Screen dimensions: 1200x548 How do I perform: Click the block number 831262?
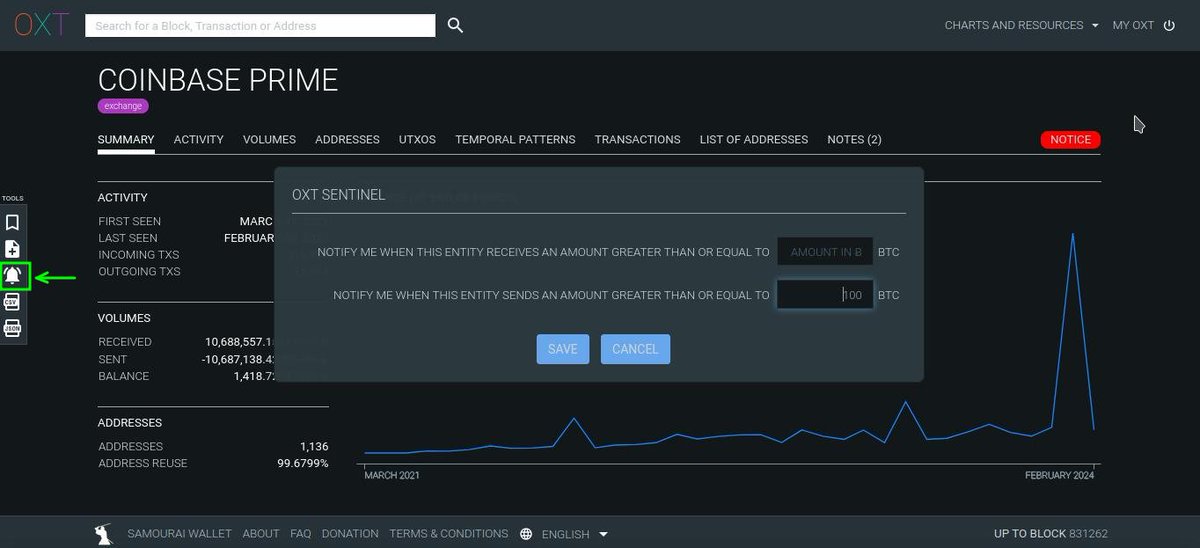(x=1088, y=534)
